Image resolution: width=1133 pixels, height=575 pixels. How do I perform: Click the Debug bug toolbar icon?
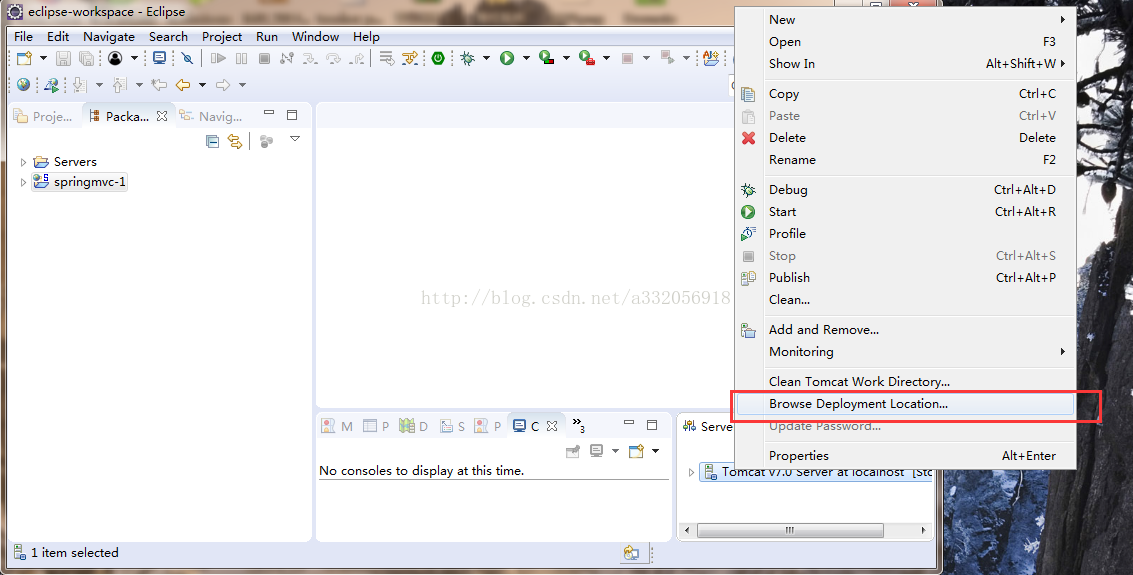(468, 59)
